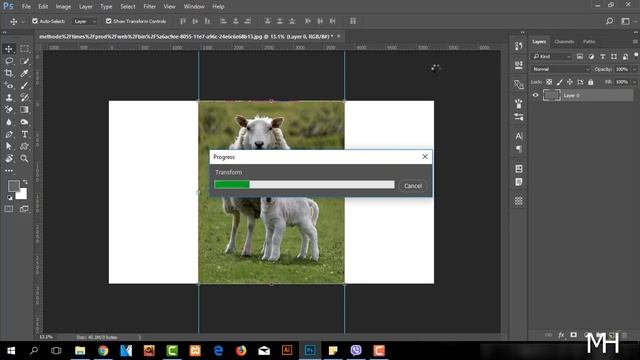Open the Search icon in options bar
Viewport: 640px width, 360px height.
(x=609, y=21)
